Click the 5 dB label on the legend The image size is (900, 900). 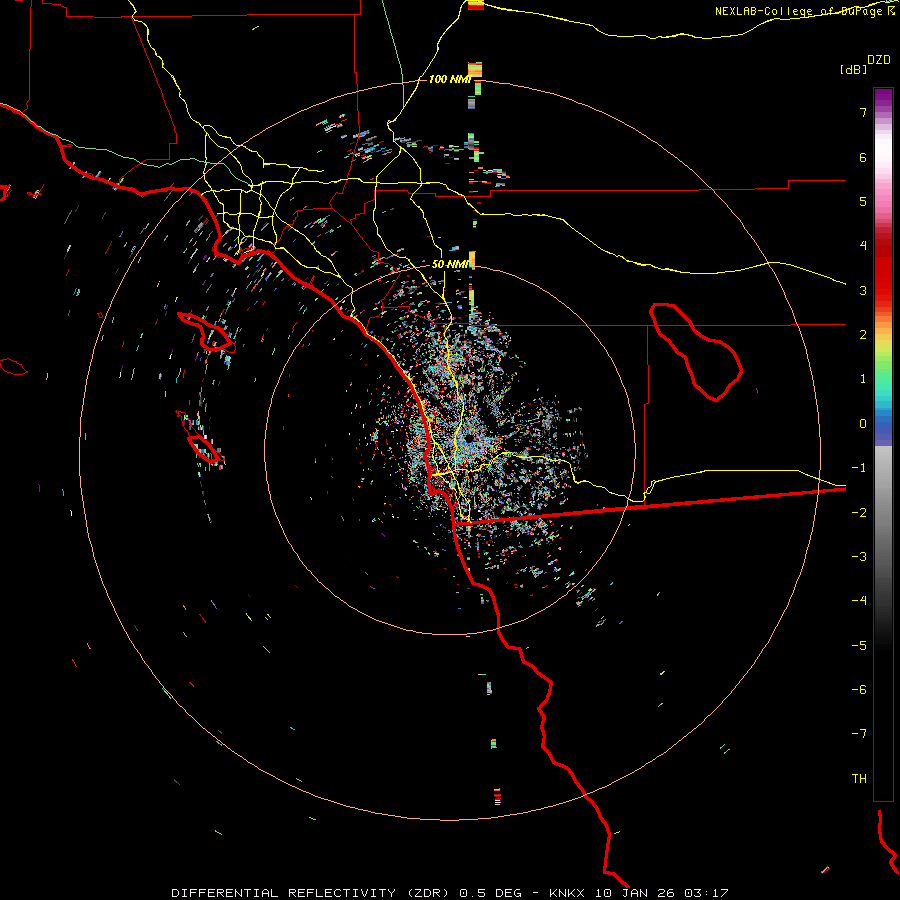point(863,201)
